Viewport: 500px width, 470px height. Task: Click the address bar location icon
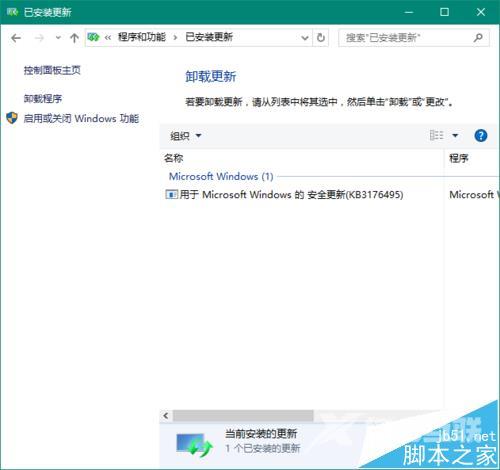click(x=93, y=37)
